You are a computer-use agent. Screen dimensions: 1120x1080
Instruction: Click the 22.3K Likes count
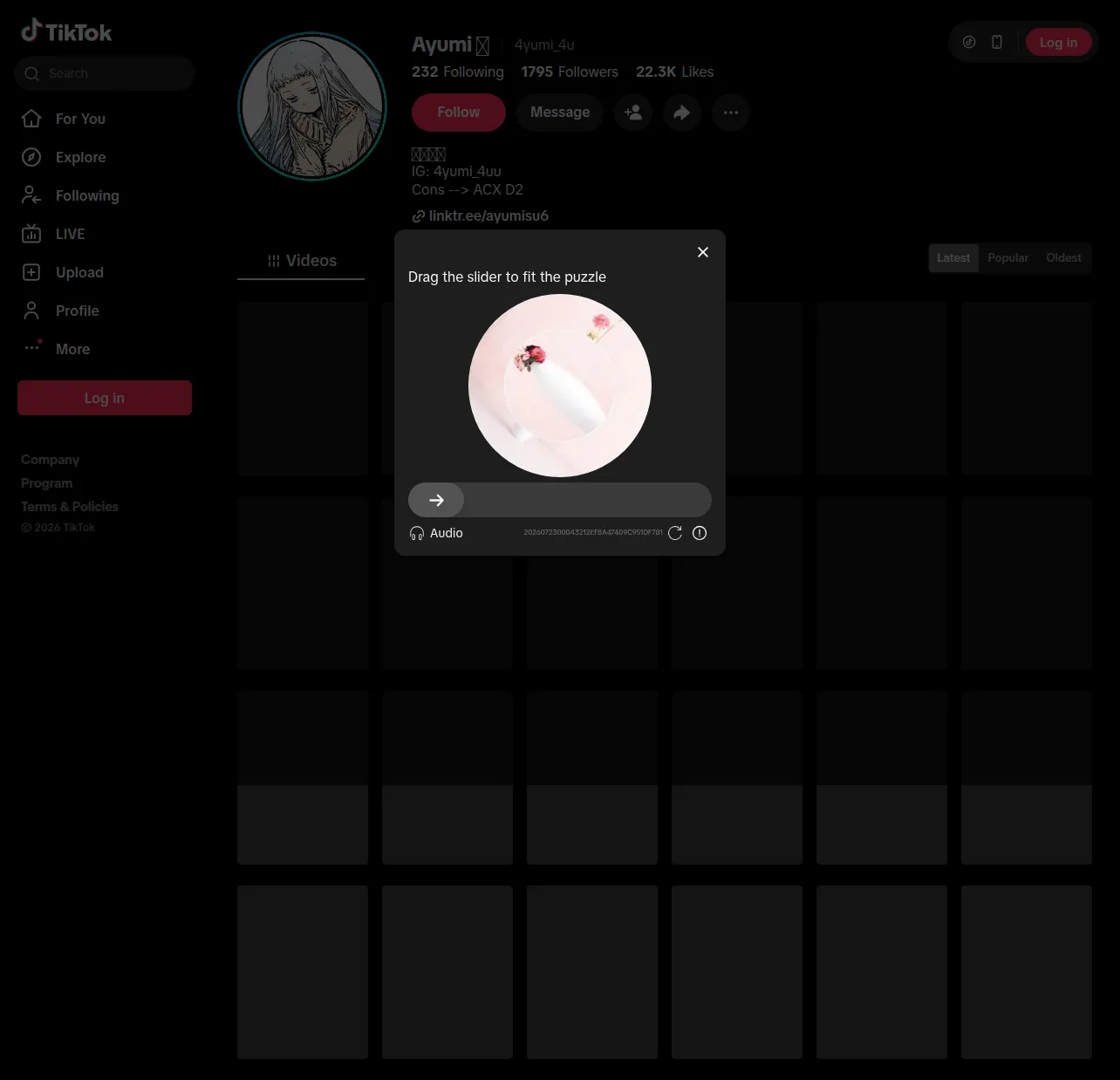674,72
